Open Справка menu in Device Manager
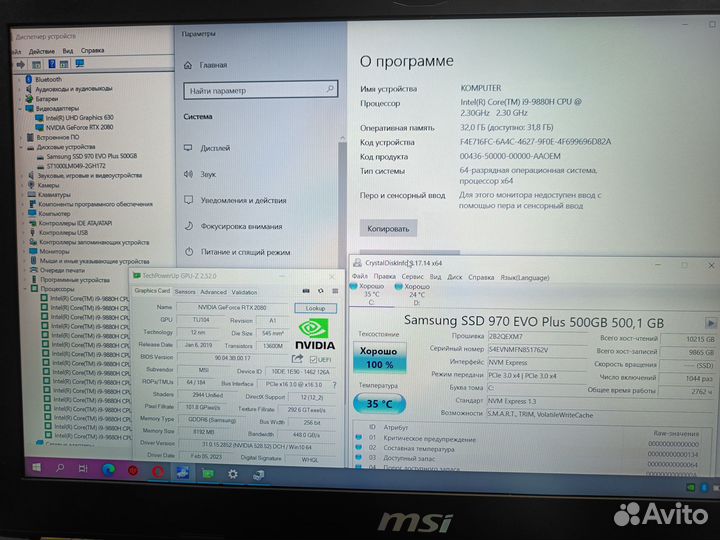The height and width of the screenshot is (540, 720). (x=92, y=51)
